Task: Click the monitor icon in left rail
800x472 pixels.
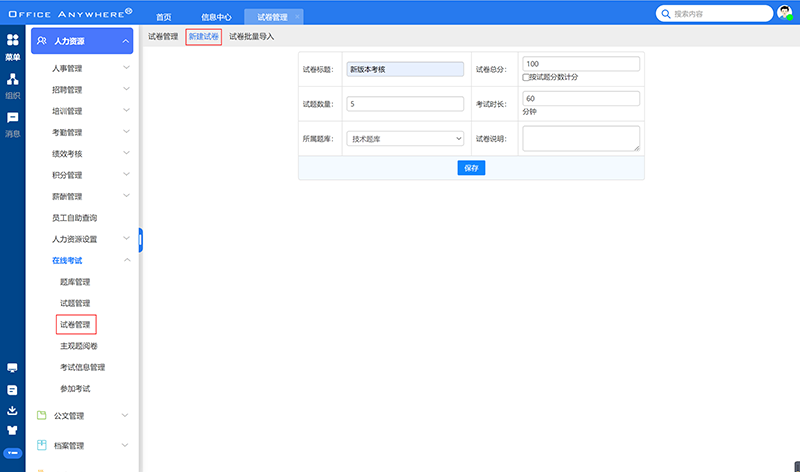Action: point(12,368)
